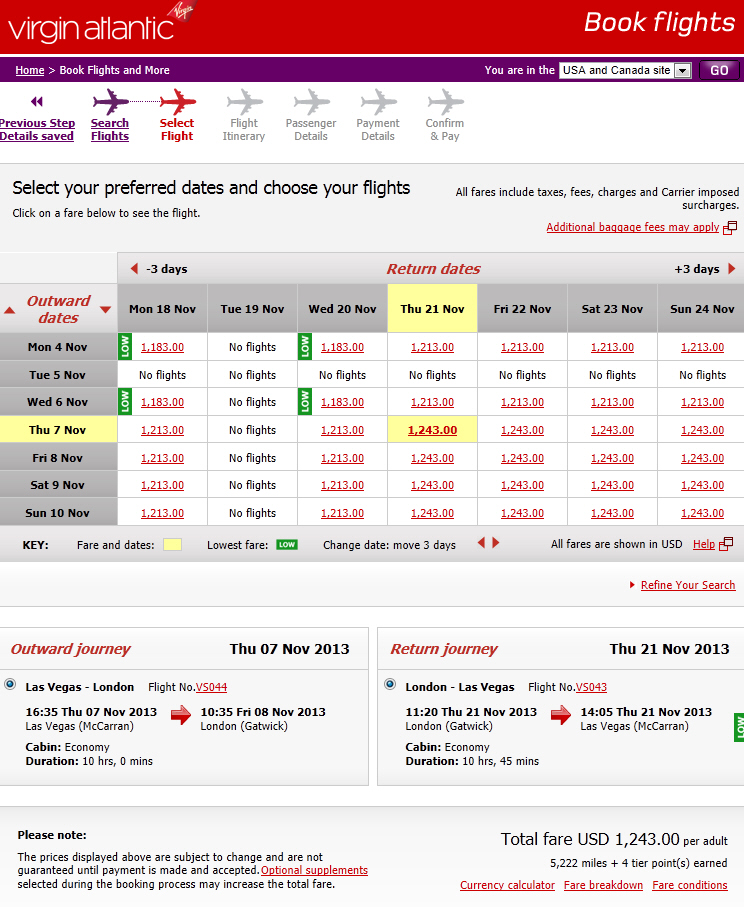Viewport: 744px width, 907px height.
Task: Open the USA and Canada site dropdown
Action: [625, 70]
